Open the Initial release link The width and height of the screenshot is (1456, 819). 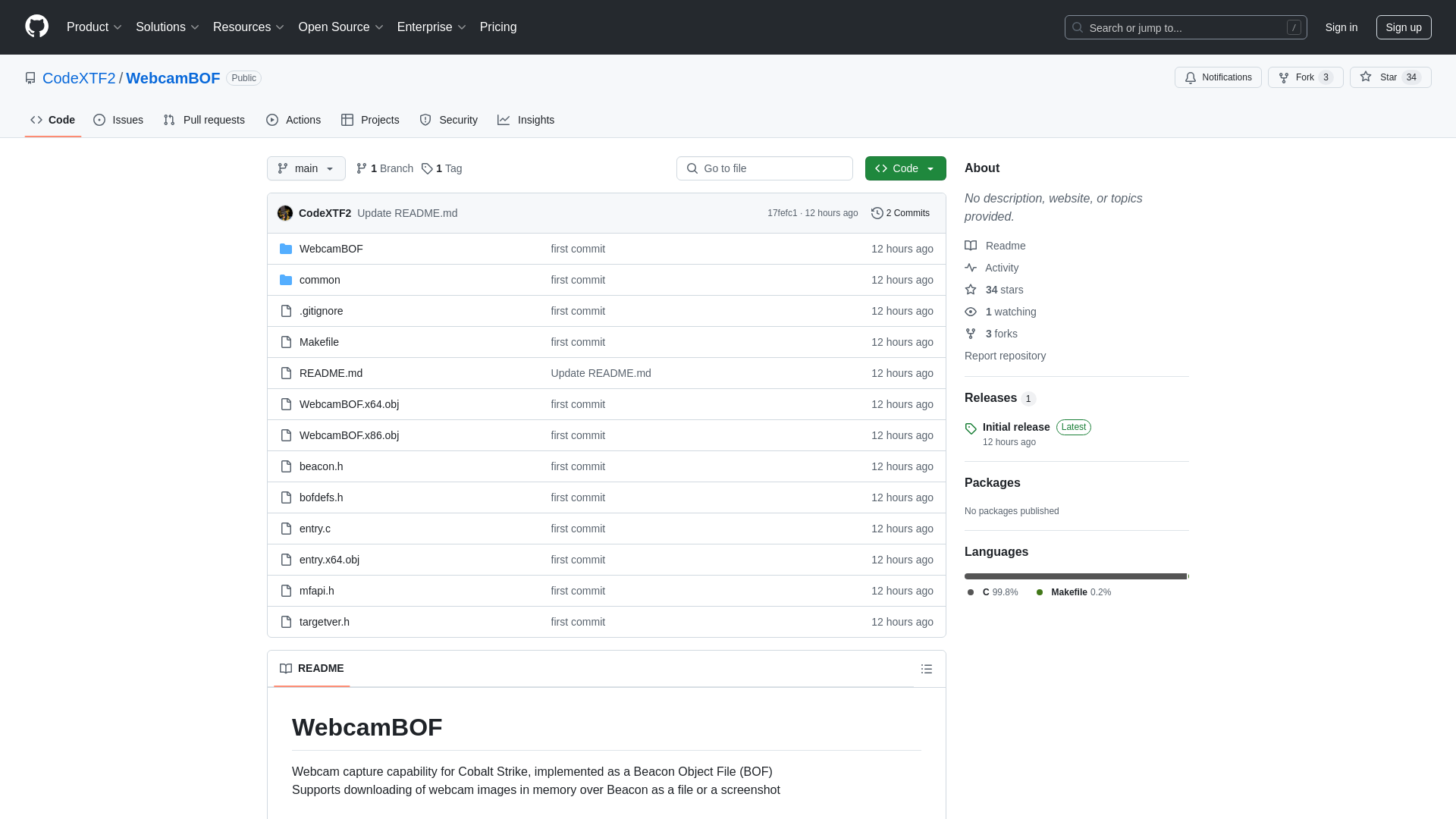[1016, 427]
